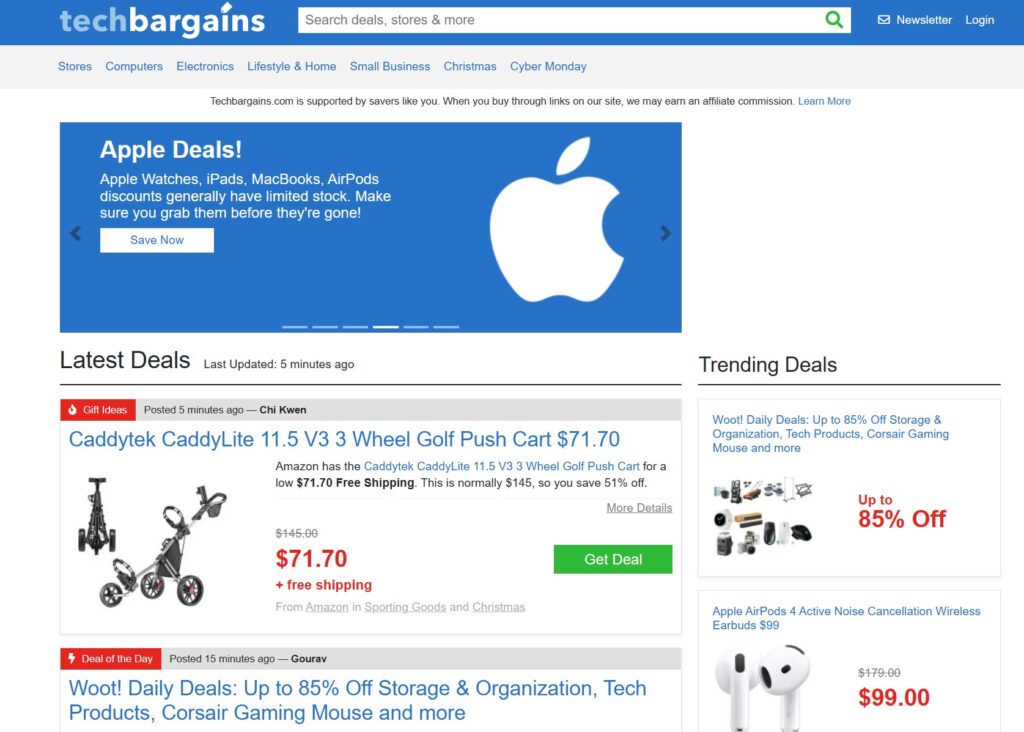Open the Computers category menu

click(x=134, y=66)
